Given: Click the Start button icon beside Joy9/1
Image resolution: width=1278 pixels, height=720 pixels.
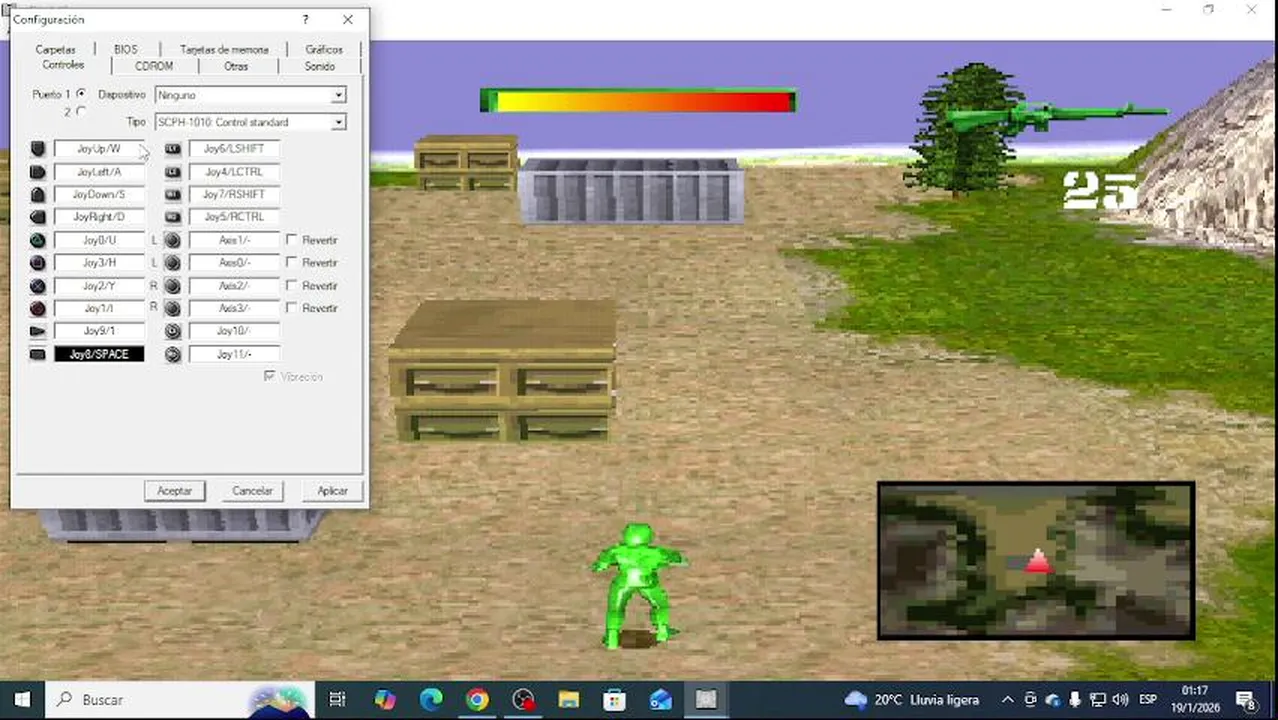Looking at the screenshot, I should click(x=38, y=331).
